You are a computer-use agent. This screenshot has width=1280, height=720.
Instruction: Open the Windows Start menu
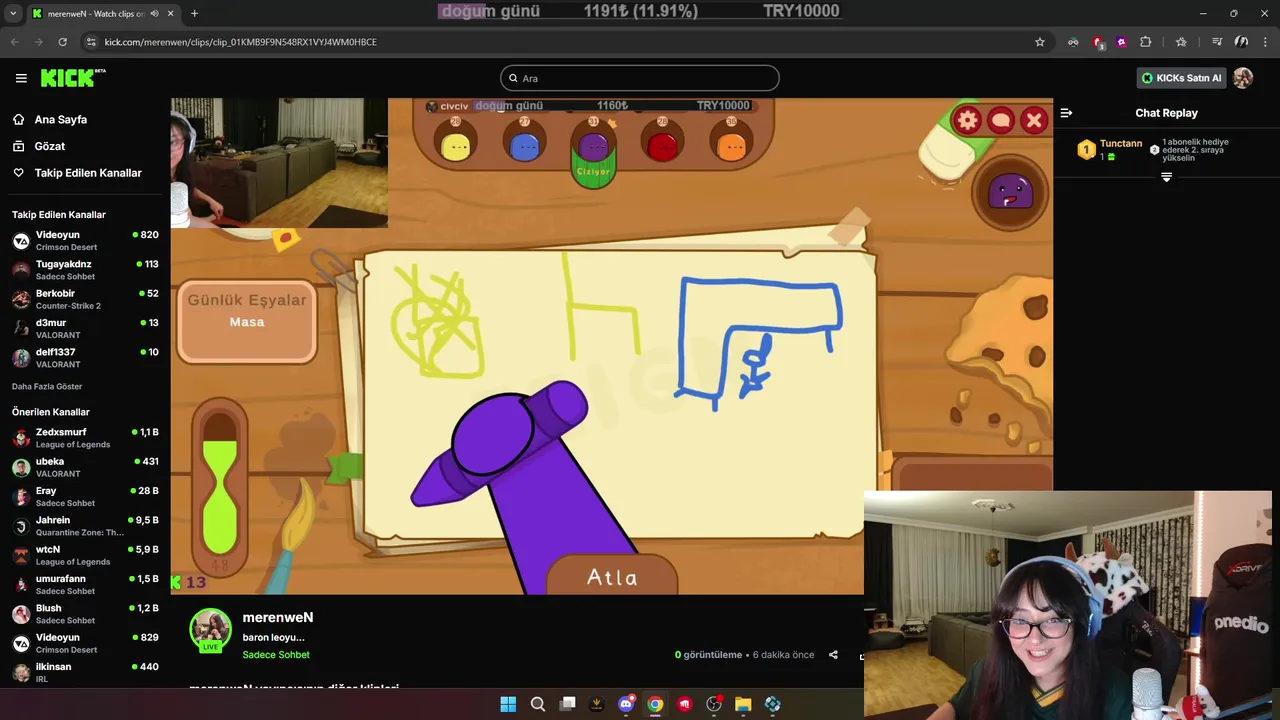tap(508, 704)
